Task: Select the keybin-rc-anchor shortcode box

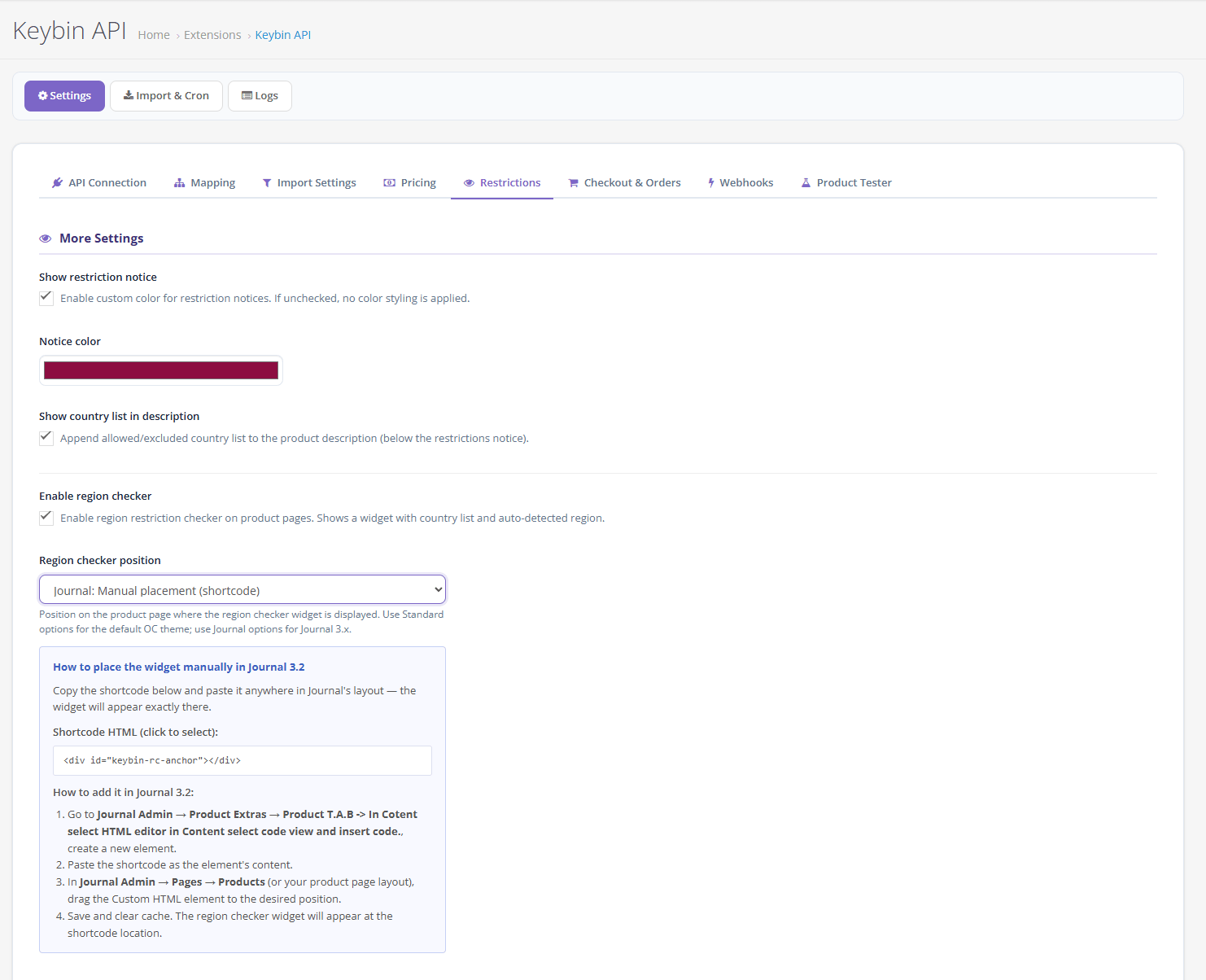Action: point(243,761)
